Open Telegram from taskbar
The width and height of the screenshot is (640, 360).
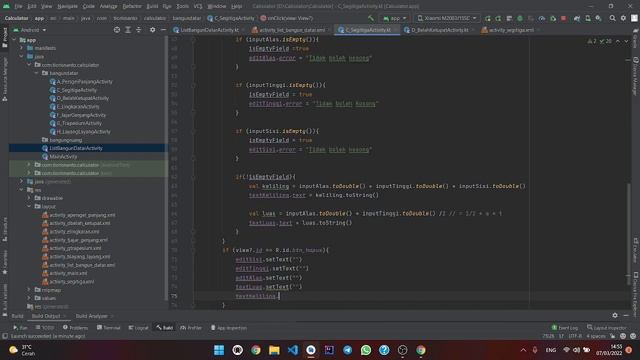pos(347,350)
